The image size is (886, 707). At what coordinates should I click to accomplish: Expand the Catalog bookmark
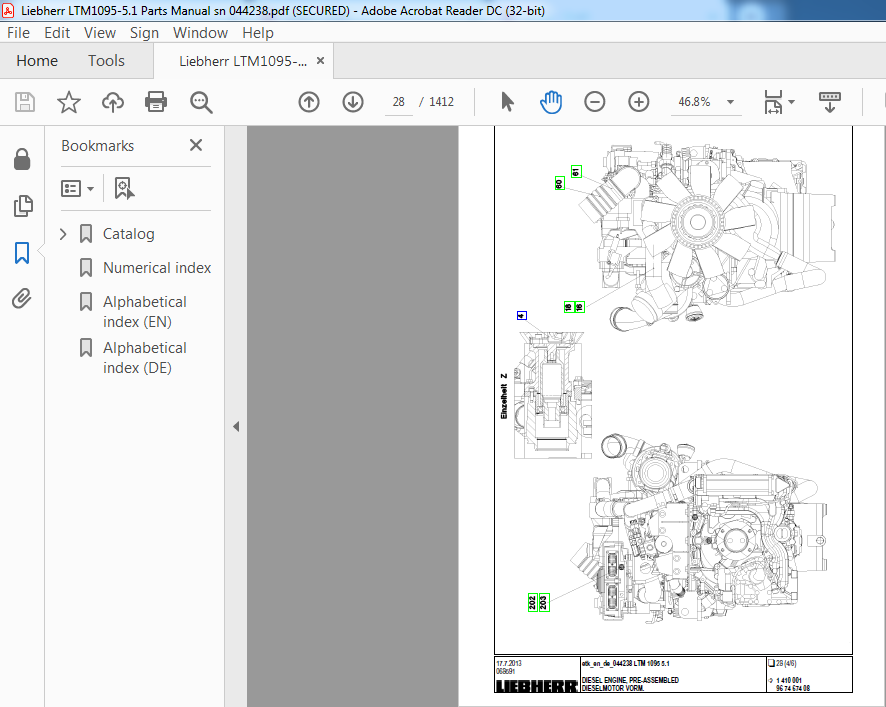[63, 234]
